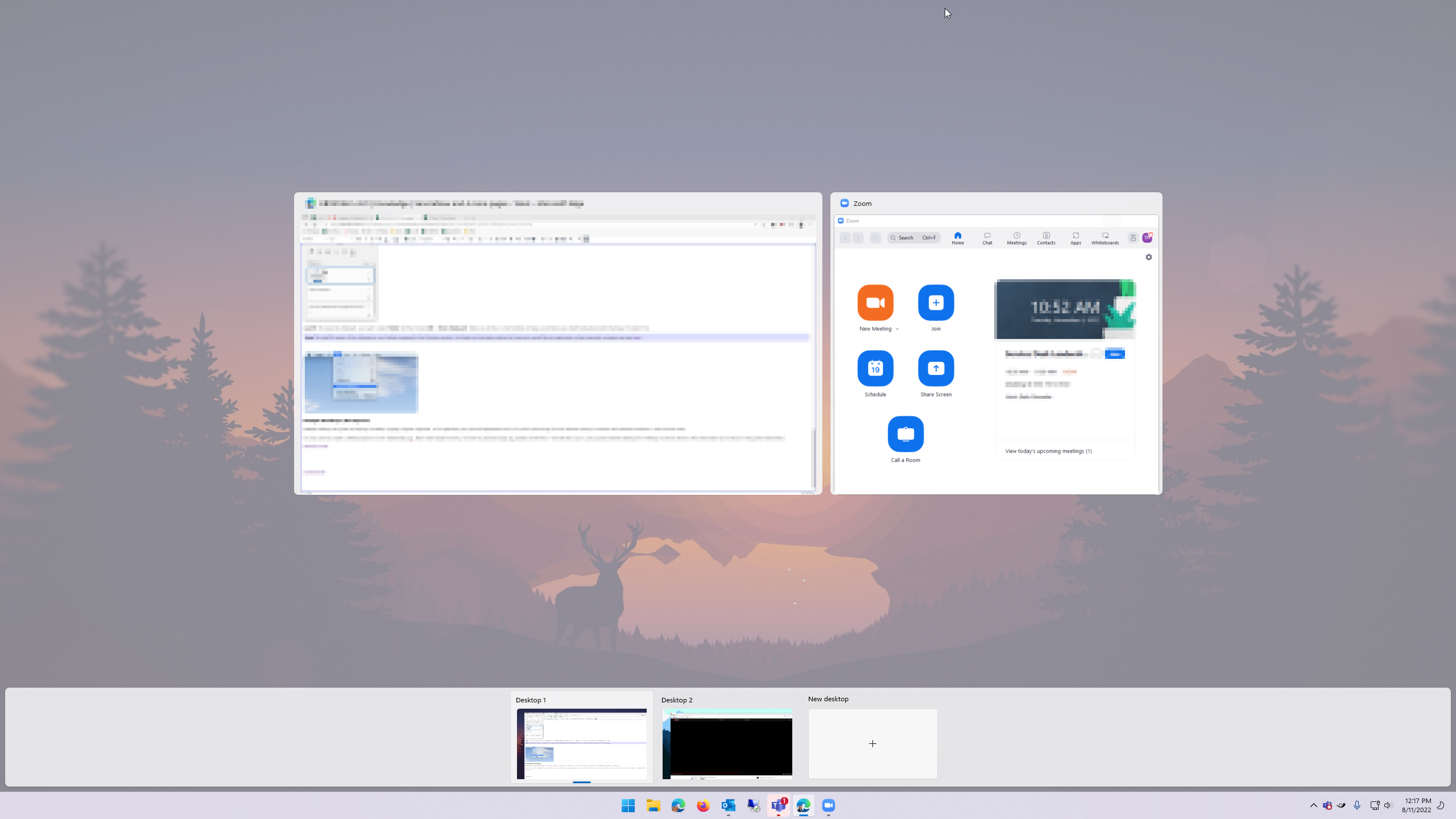Open Zoom settings gear
Screen dimensions: 1456x819
point(1148,257)
